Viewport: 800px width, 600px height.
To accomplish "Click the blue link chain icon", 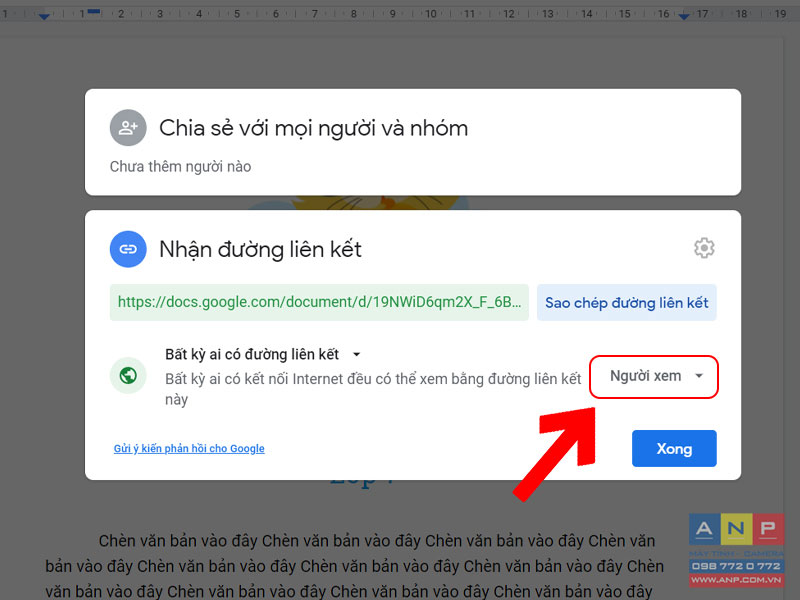I will click(128, 249).
